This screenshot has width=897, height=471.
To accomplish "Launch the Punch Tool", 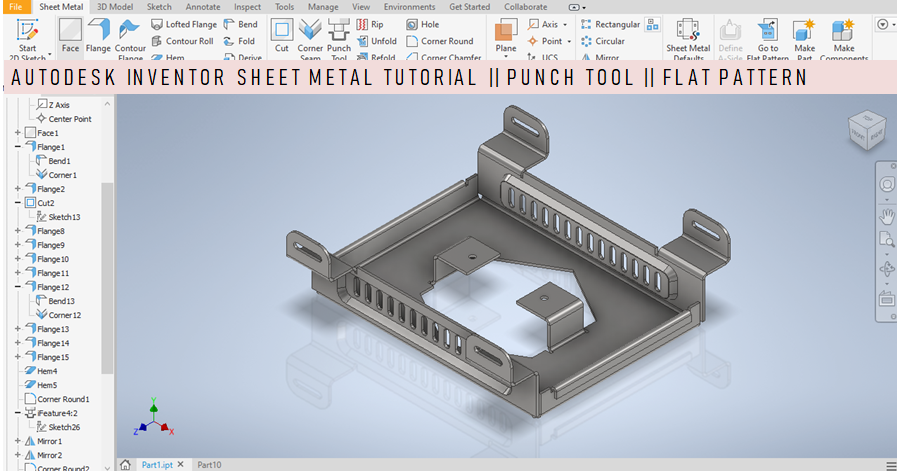I will 339,38.
